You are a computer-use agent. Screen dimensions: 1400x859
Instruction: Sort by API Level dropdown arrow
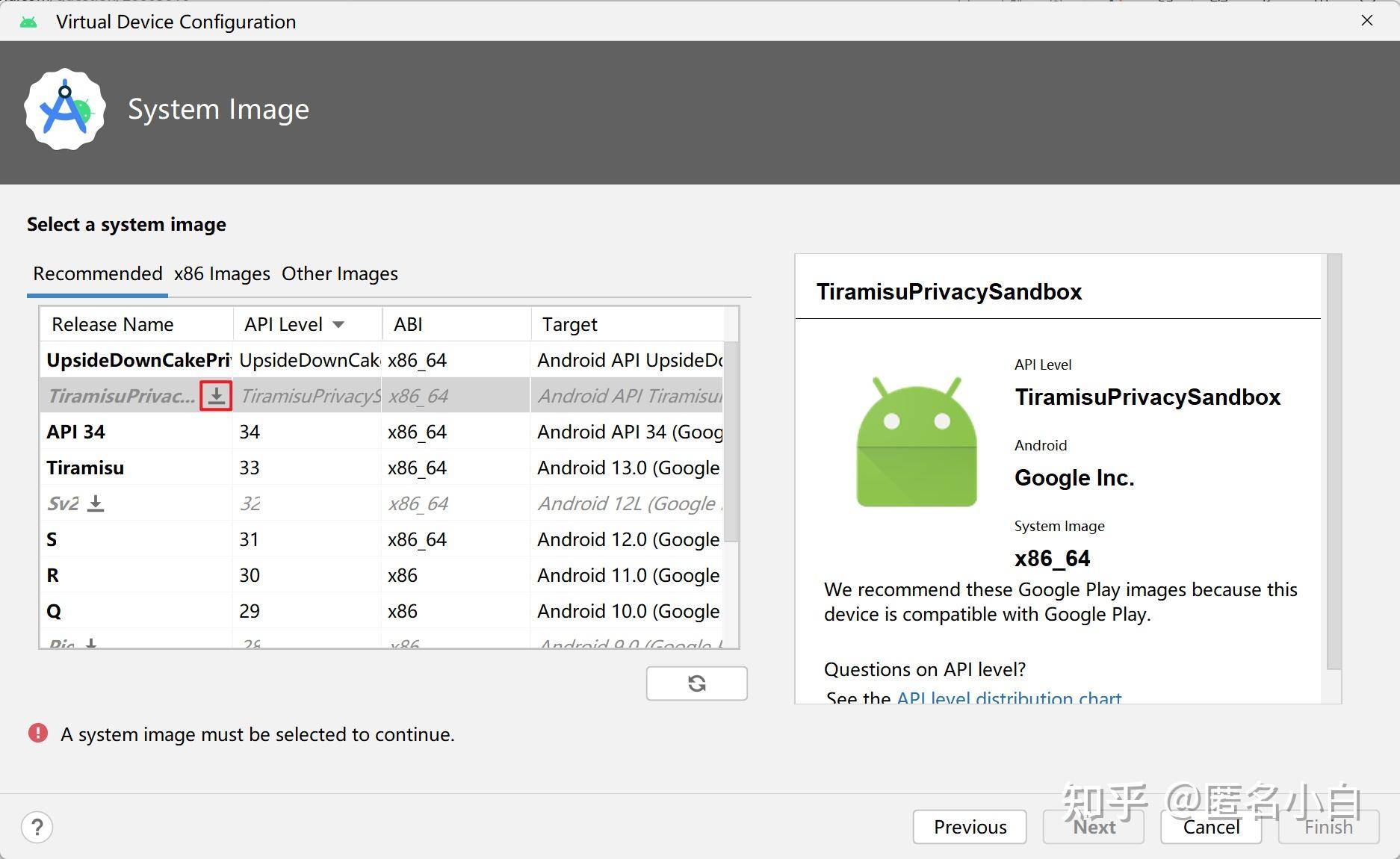click(x=338, y=325)
